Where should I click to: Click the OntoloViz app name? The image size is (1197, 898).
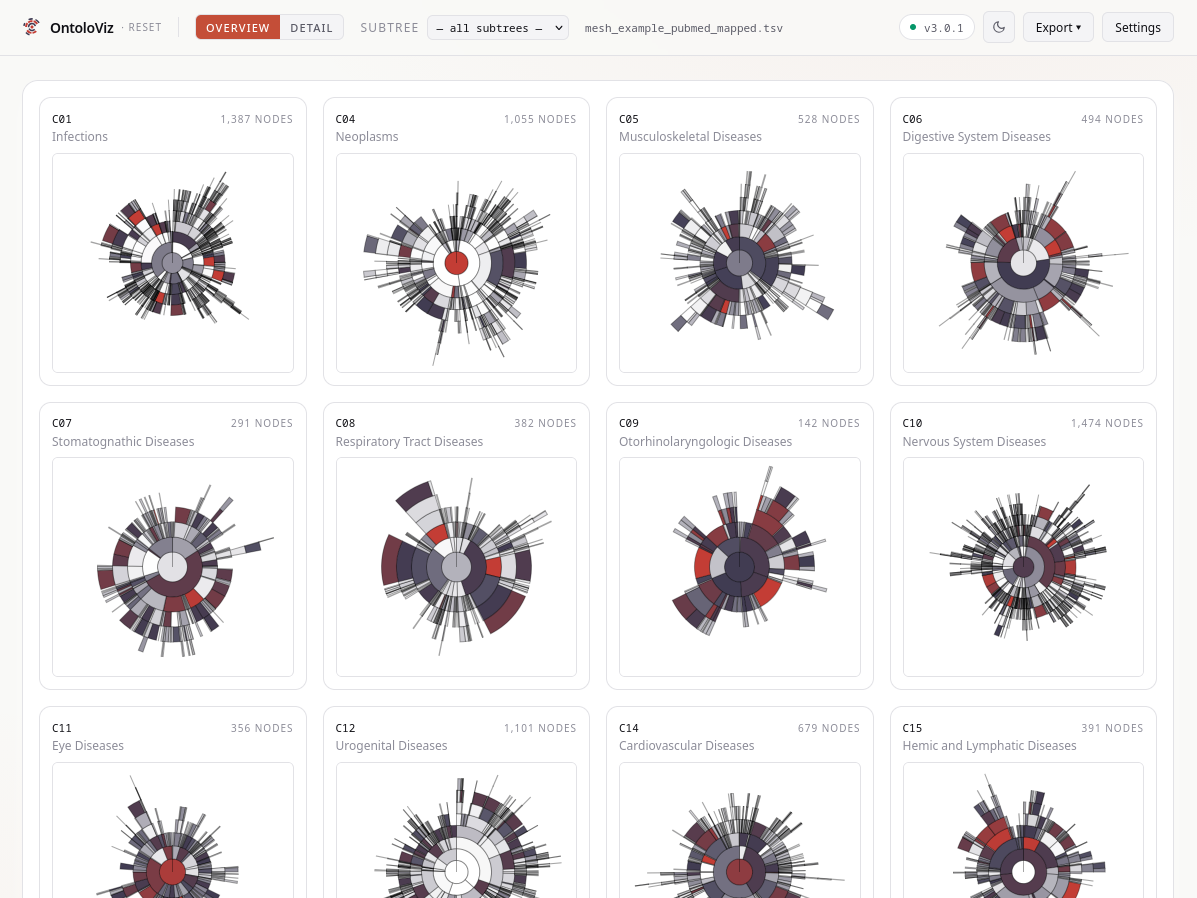pos(82,28)
